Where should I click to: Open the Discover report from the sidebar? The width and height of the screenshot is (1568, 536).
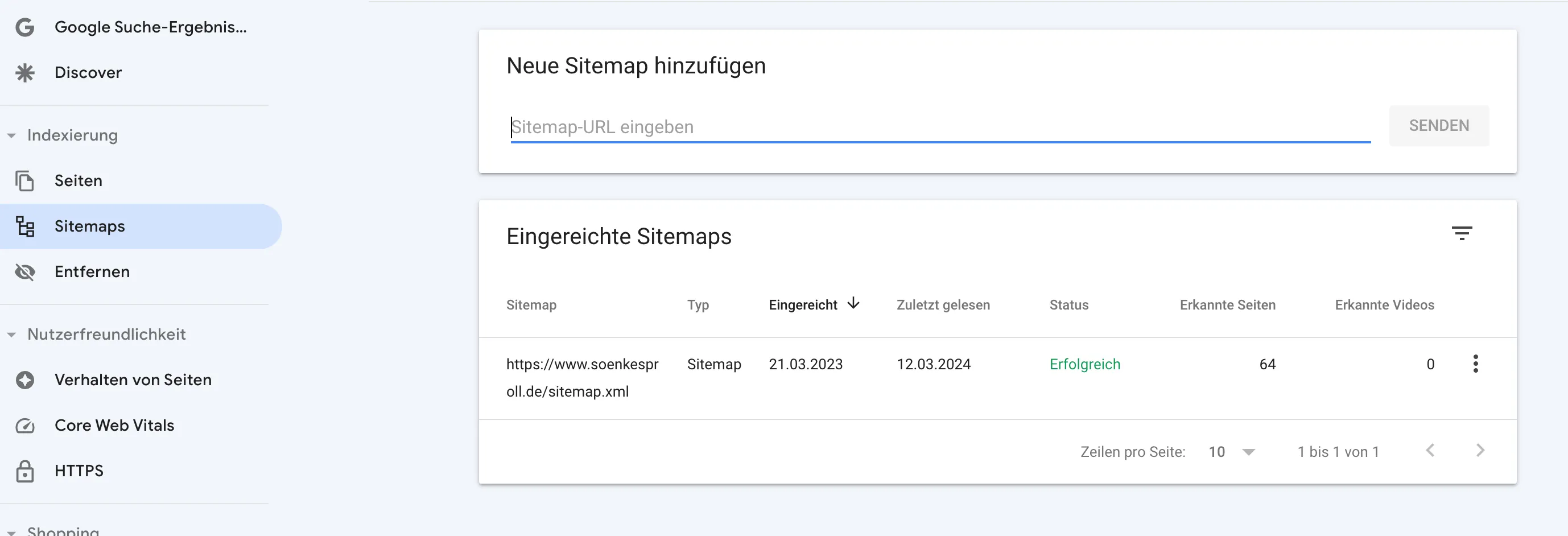point(88,72)
